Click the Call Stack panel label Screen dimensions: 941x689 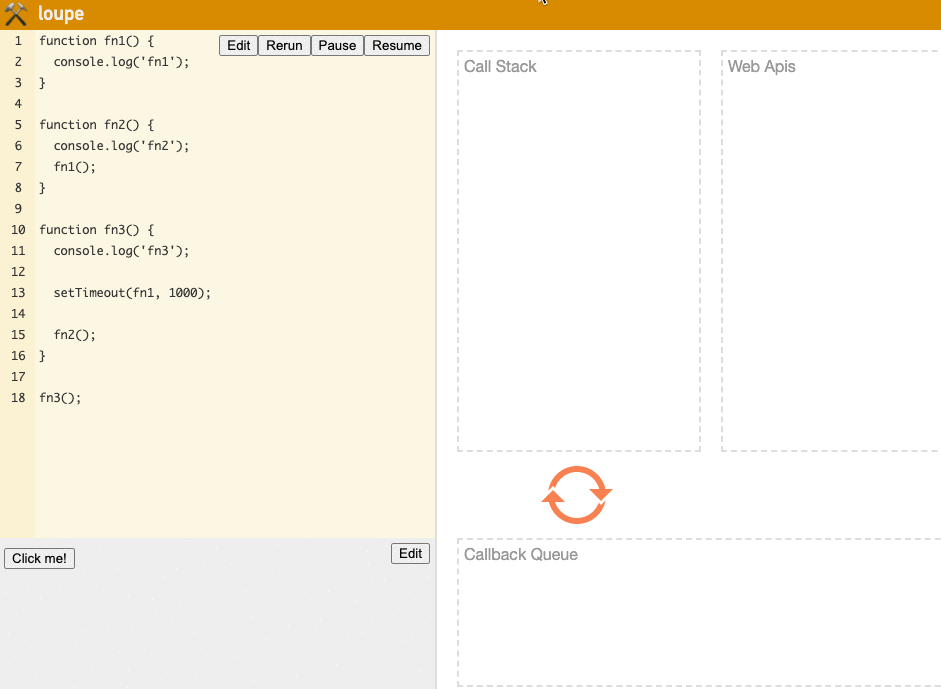tap(500, 67)
